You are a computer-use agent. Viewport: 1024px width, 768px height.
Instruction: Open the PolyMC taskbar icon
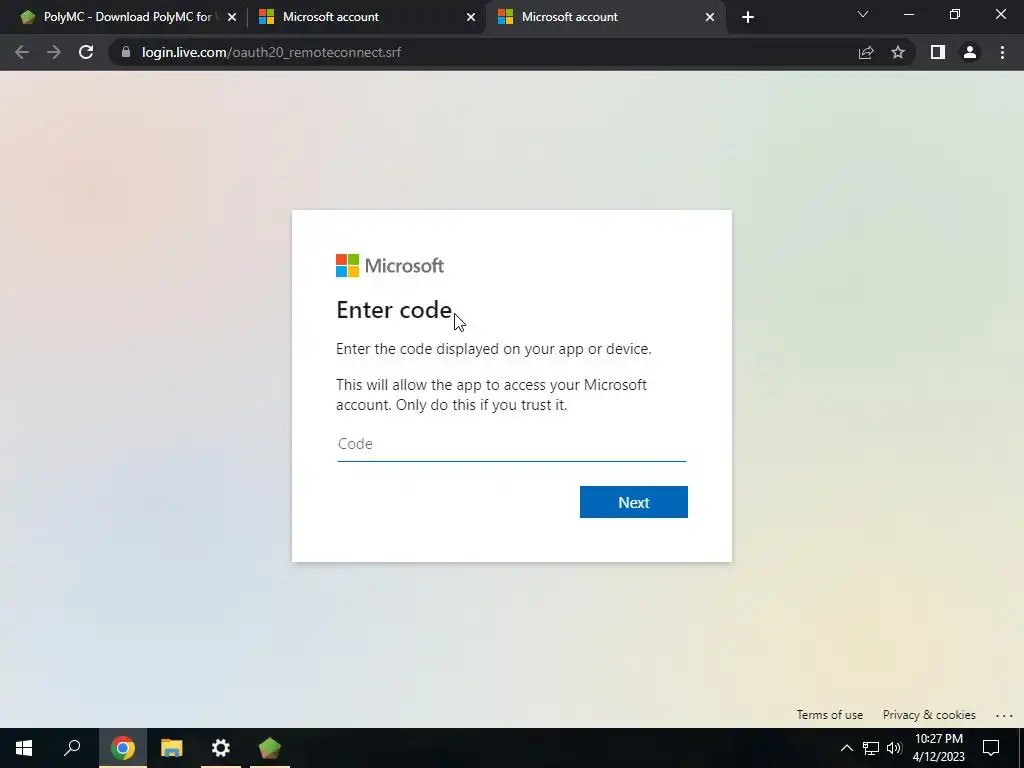pos(270,748)
